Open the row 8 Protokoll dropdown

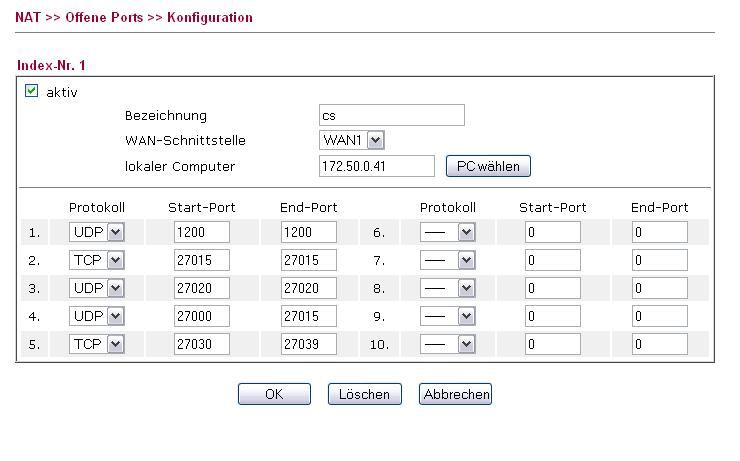pyautogui.click(x=447, y=288)
